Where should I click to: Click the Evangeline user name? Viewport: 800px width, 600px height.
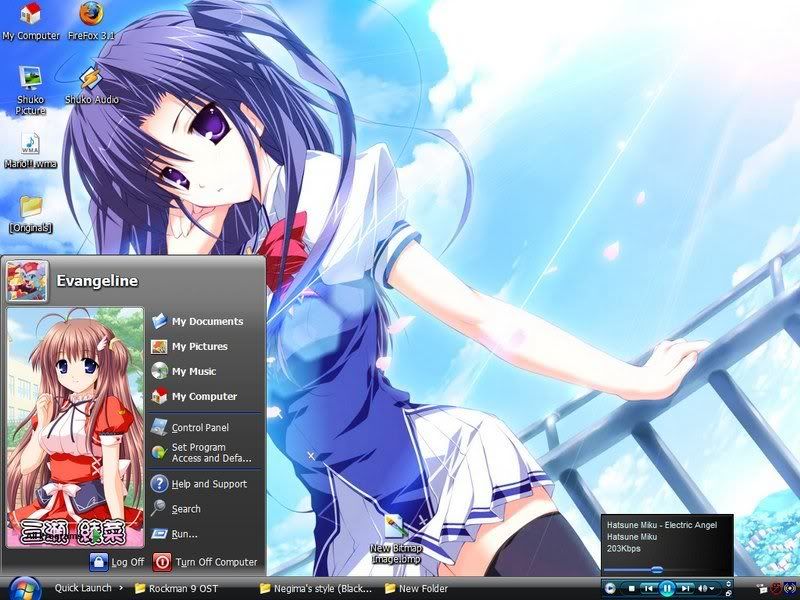(97, 281)
